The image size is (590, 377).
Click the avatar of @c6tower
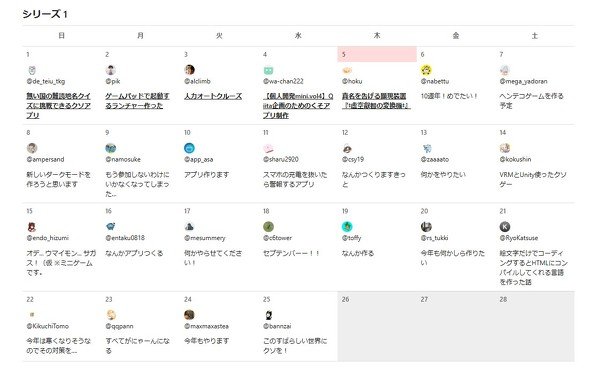pyautogui.click(x=268, y=227)
